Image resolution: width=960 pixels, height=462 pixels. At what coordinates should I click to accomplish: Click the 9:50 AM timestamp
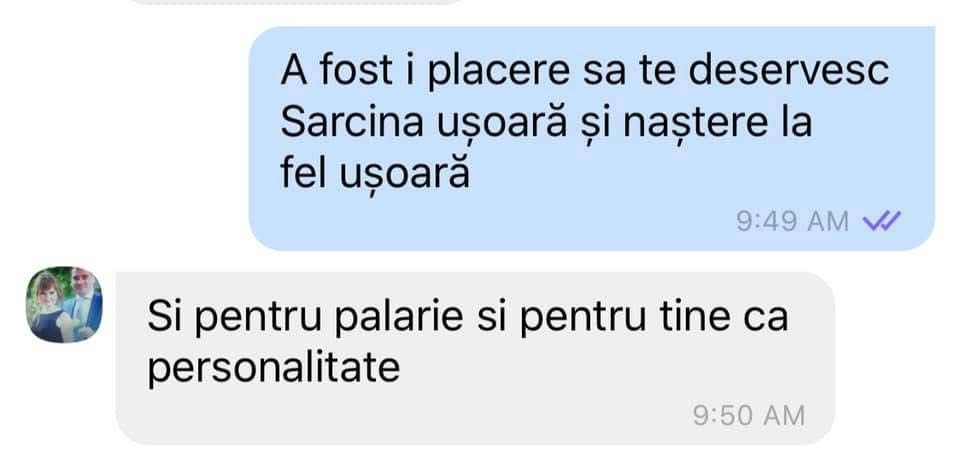[749, 415]
